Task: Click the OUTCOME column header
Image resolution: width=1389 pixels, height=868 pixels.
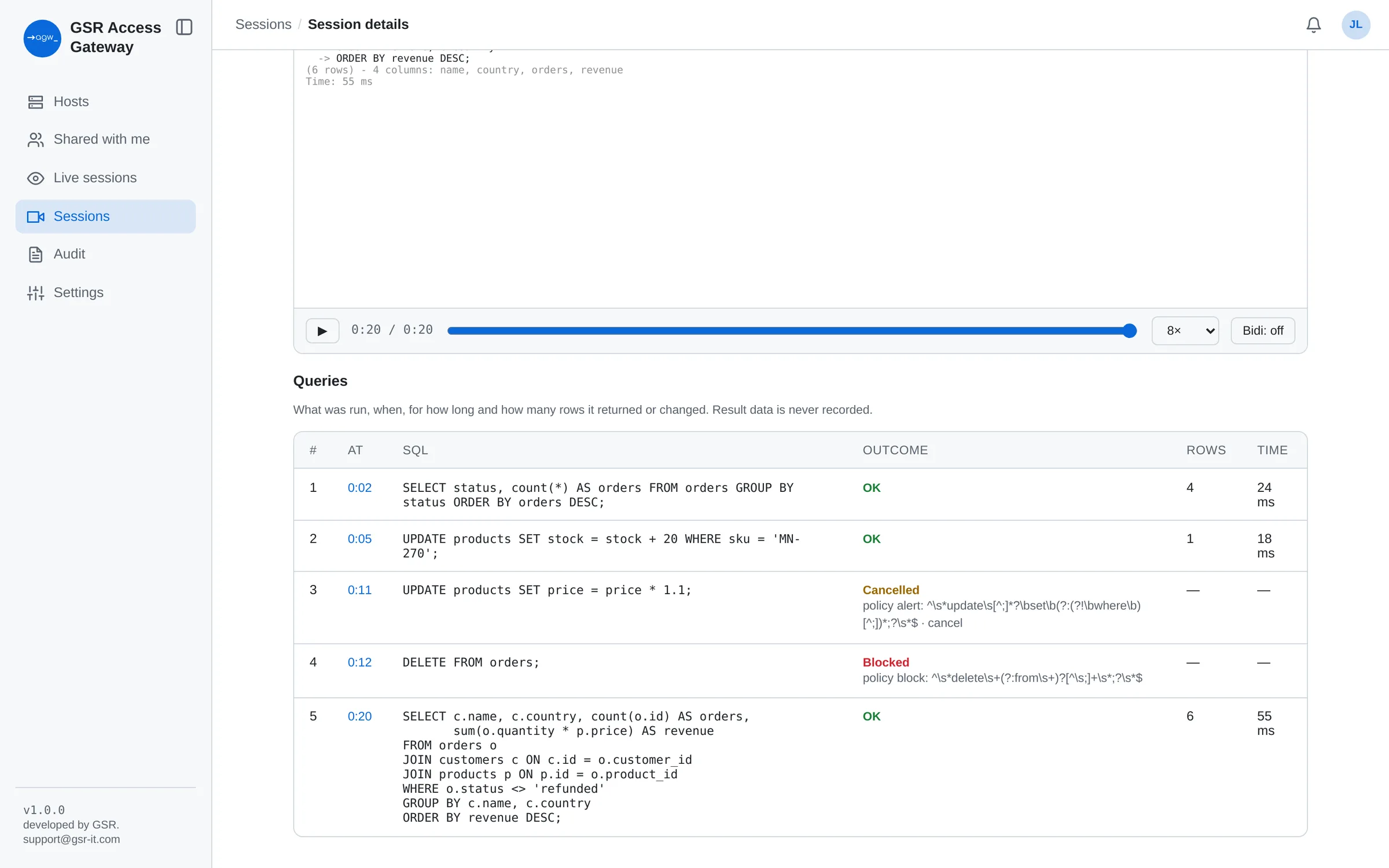Action: point(895,450)
